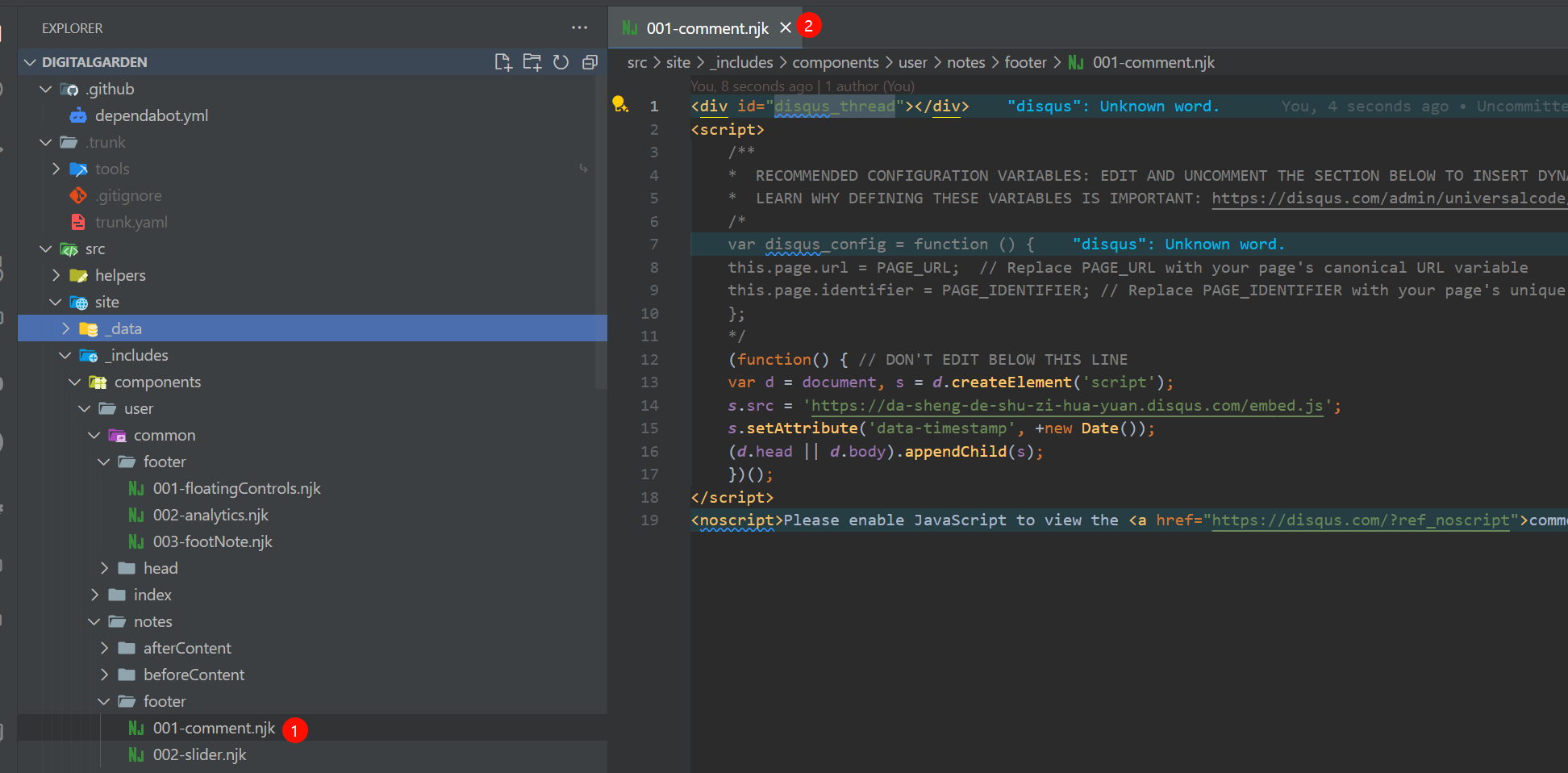The image size is (1568, 773).
Task: Click createElement call on line 13
Action: tap(1011, 382)
